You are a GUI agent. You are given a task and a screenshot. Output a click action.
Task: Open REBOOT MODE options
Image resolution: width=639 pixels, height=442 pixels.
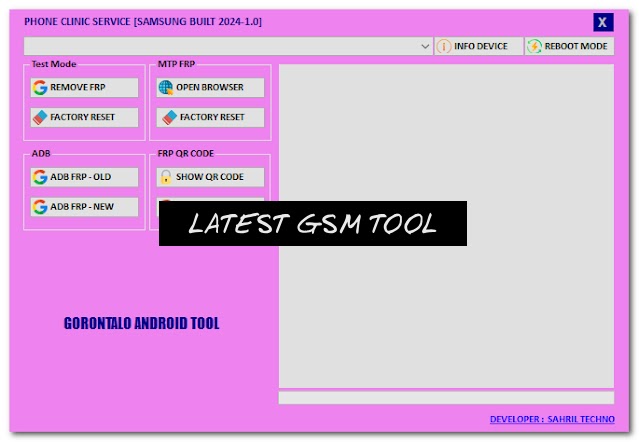click(x=569, y=46)
